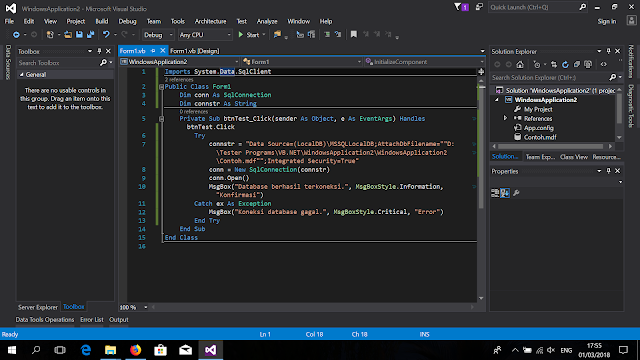Expand the References node

(x=505, y=118)
